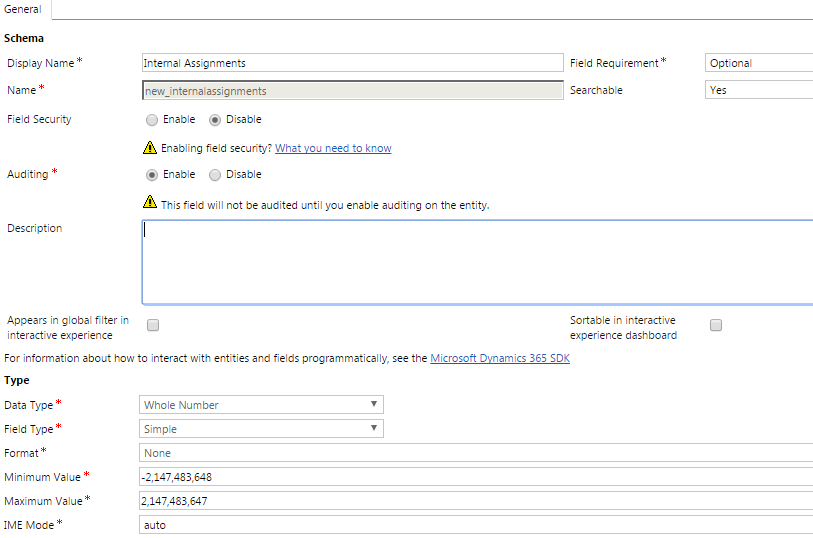
Task: Open the Format None dropdown
Action: tap(476, 452)
